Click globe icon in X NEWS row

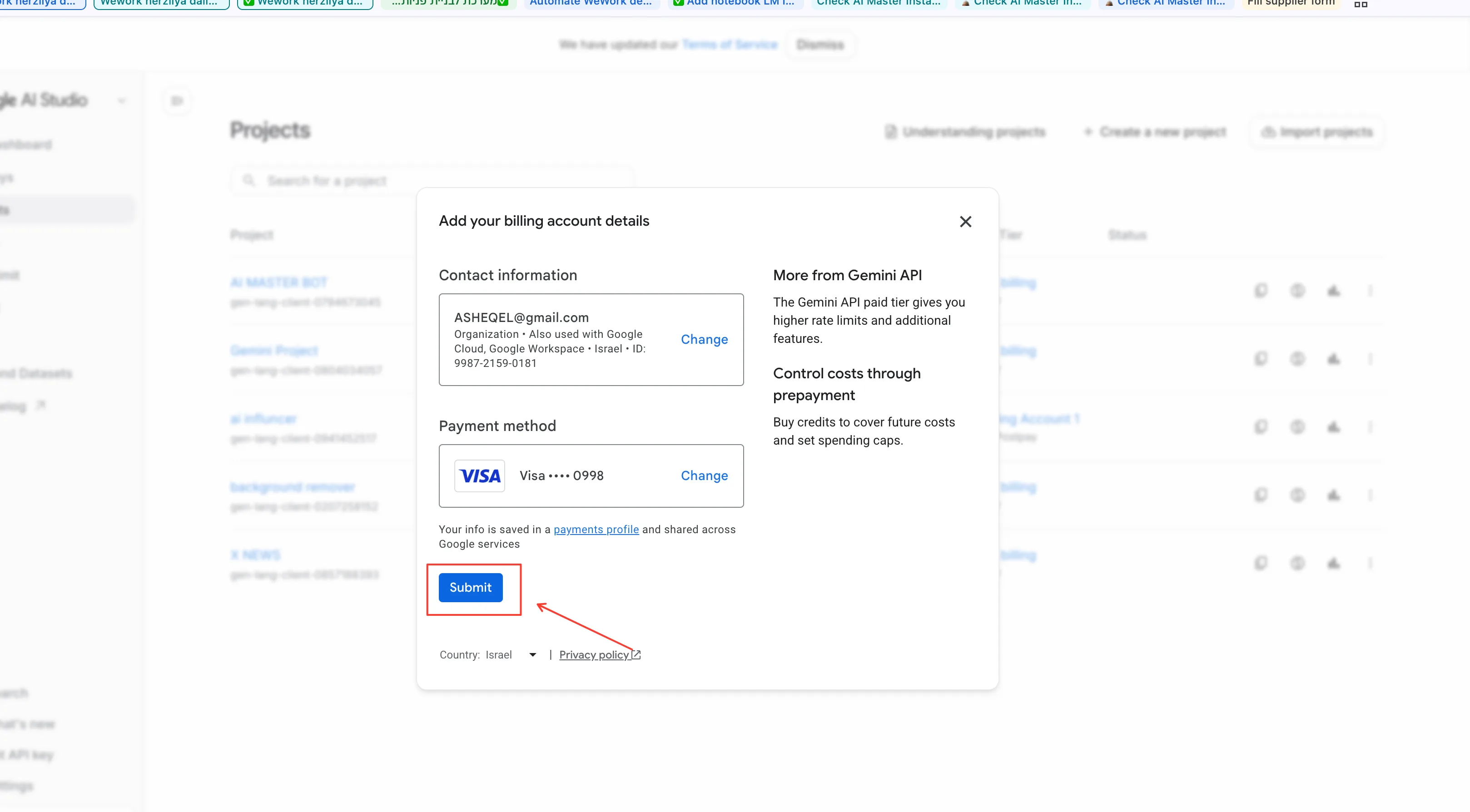(x=1298, y=563)
